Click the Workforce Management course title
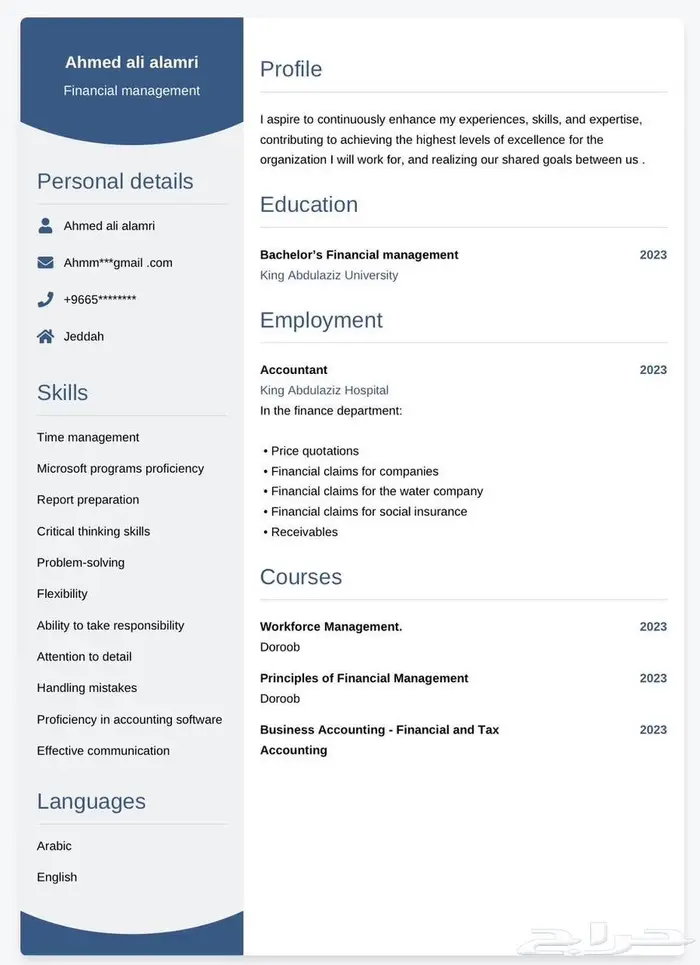Screen dimensions: 700x965 click(x=331, y=627)
